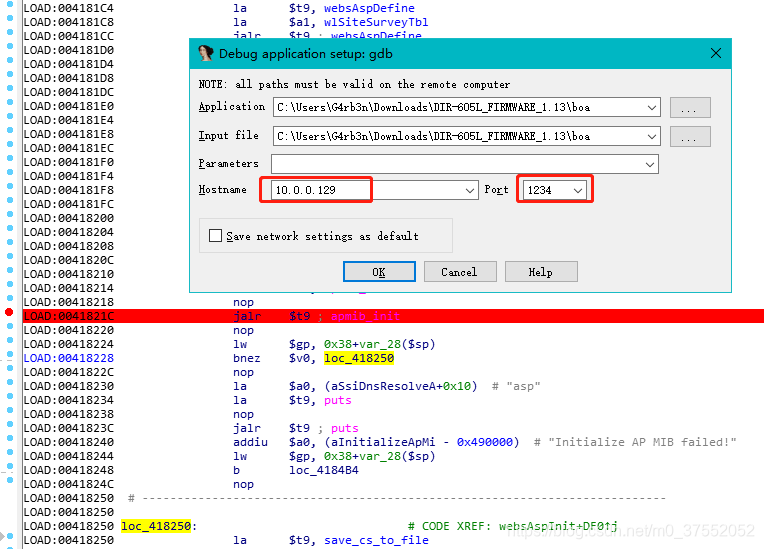Click the websAspDefine symbol at 004181C4
Image resolution: width=764 pixels, height=549 pixels.
pos(369,8)
